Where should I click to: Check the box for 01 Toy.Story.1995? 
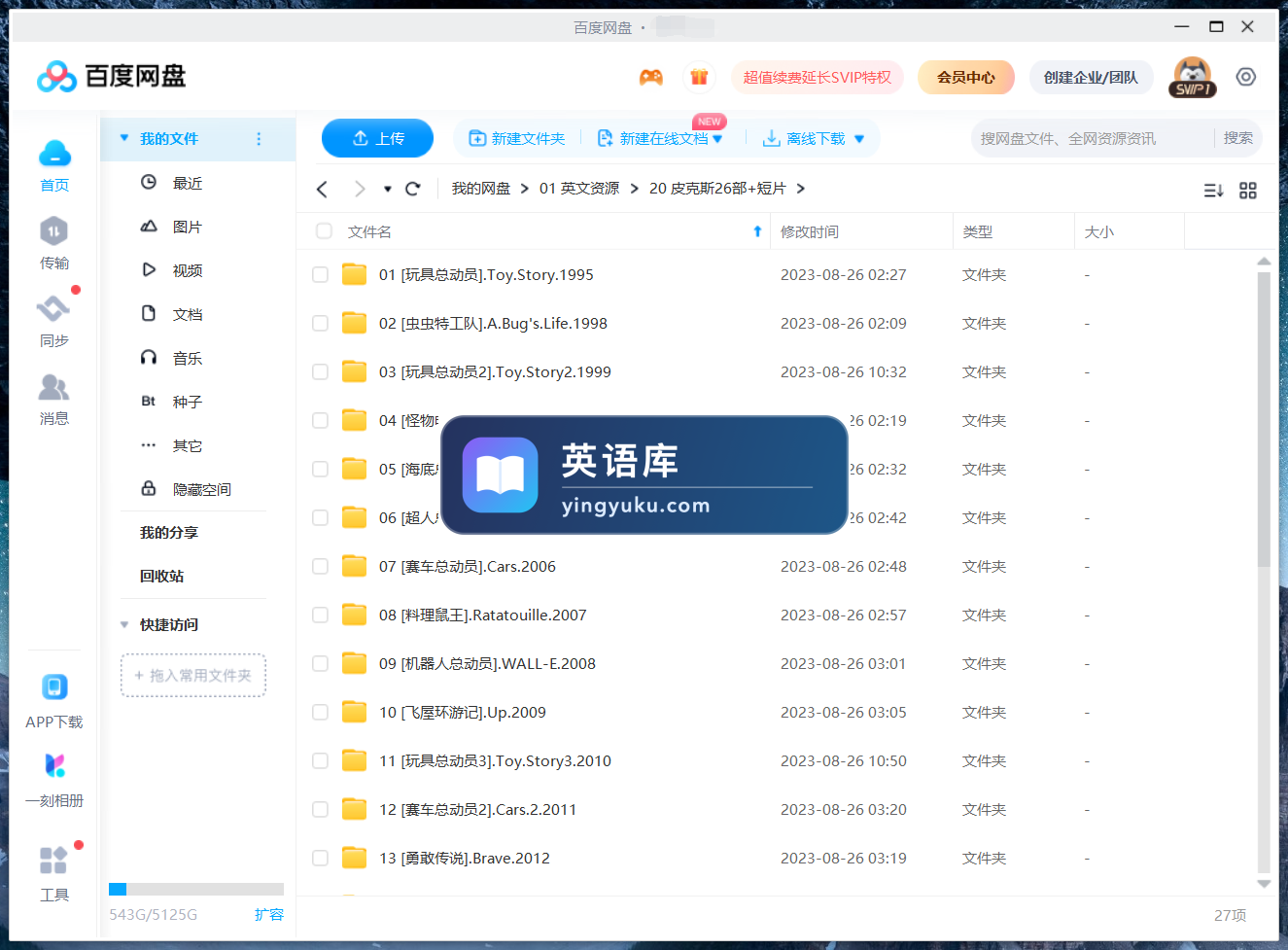[320, 275]
